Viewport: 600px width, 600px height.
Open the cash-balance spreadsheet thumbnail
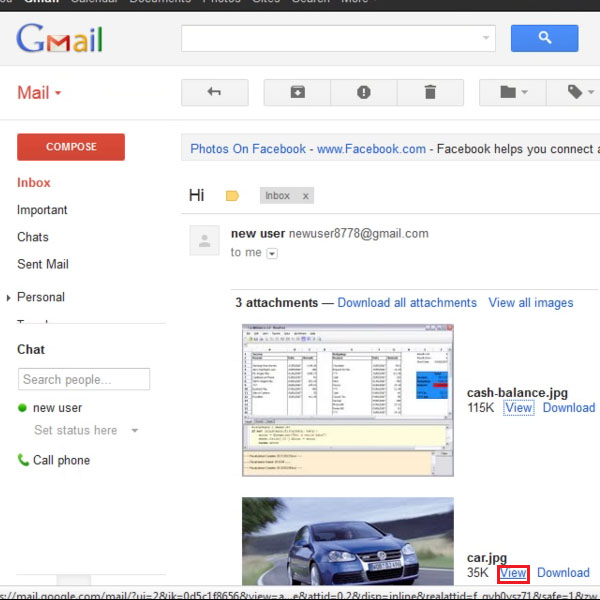tap(348, 400)
